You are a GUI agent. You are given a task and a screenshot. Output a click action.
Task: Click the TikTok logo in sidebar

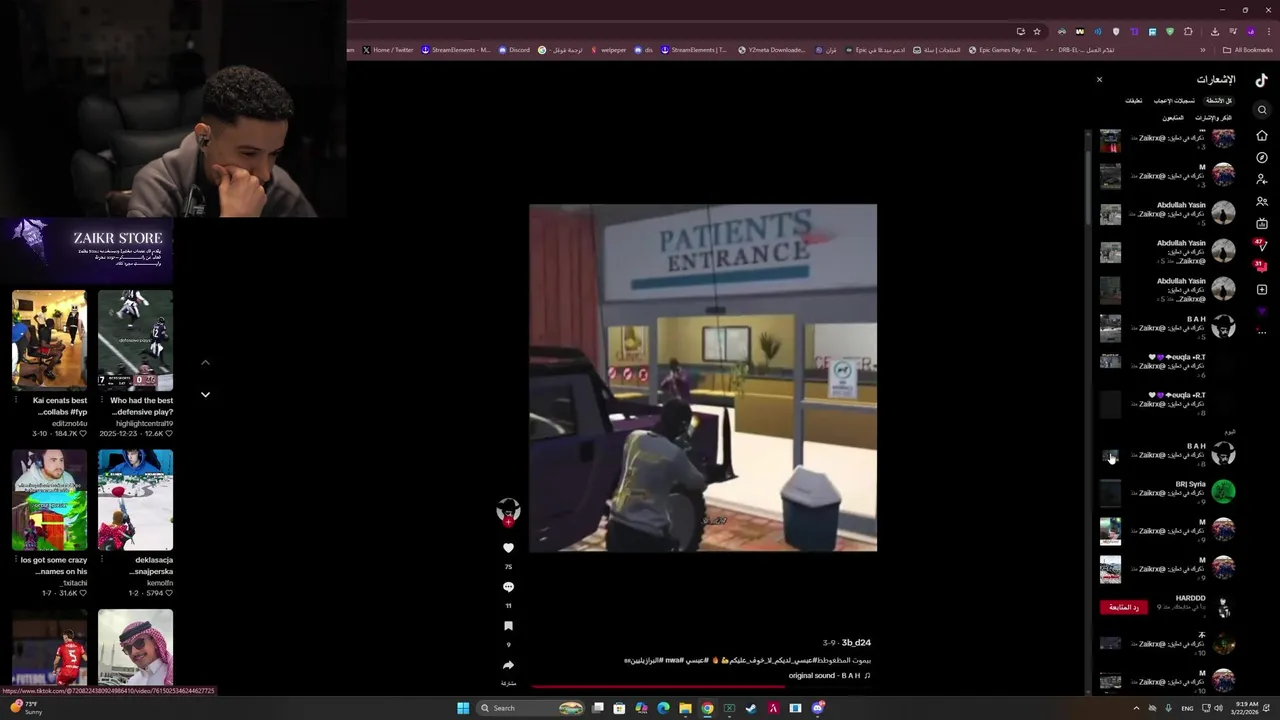1262,81
